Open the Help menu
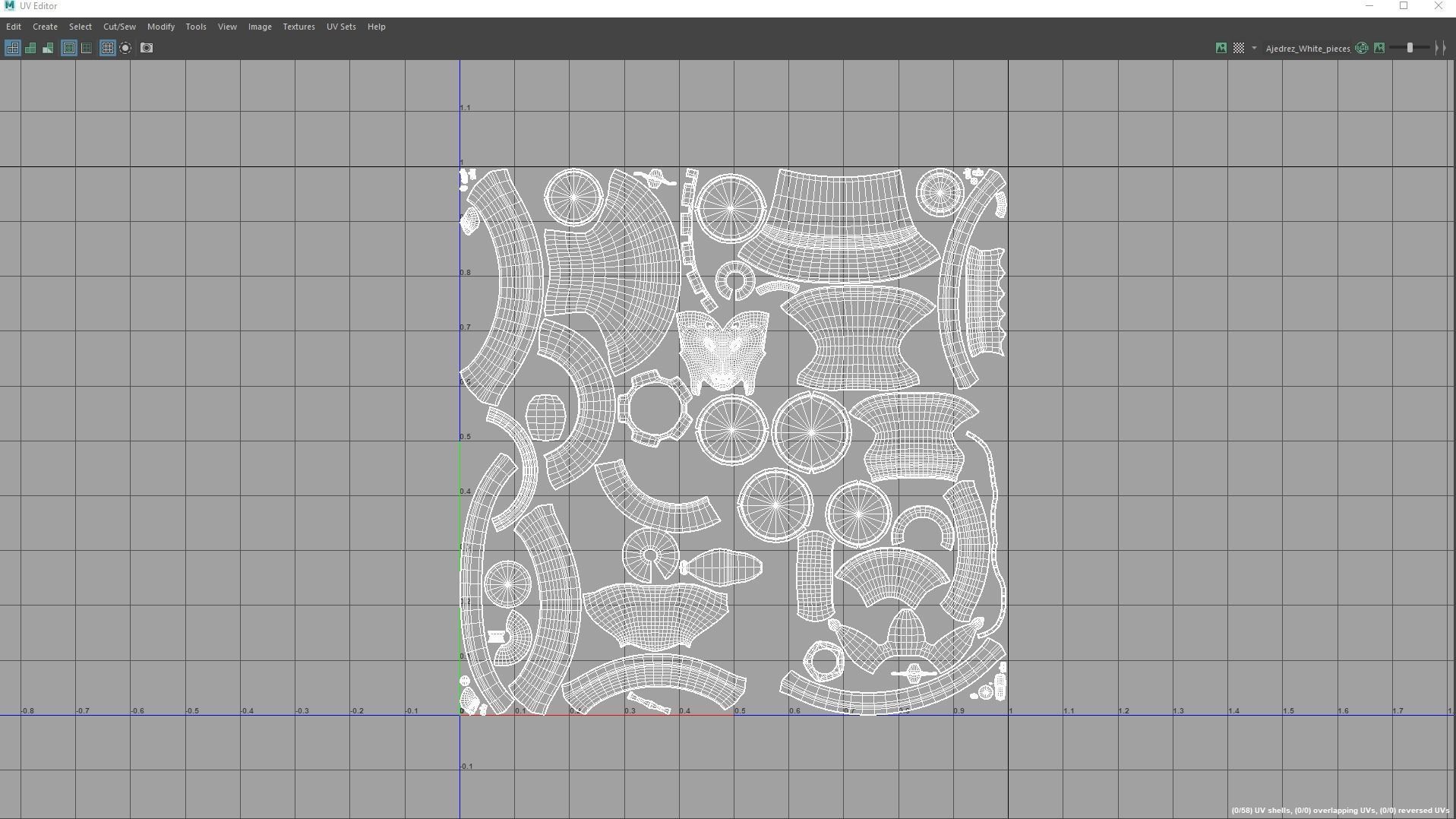Screen dimensions: 1456x819 click(x=377, y=27)
